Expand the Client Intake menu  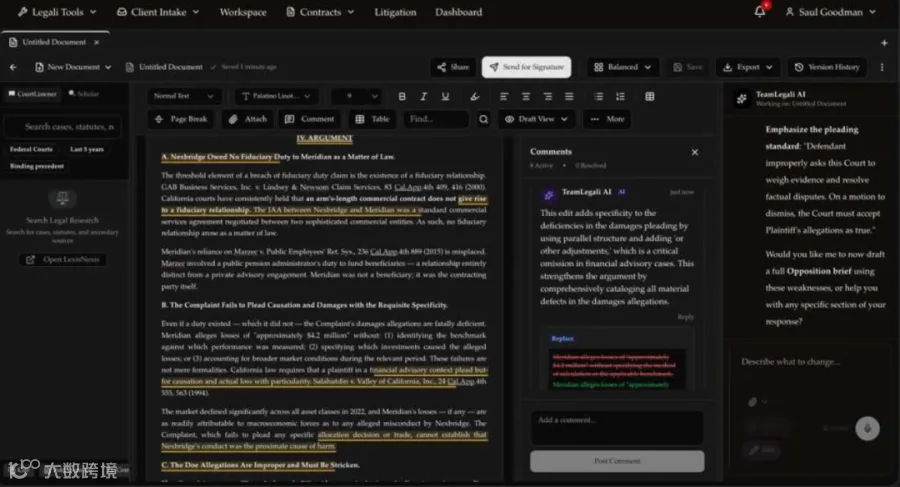tap(158, 11)
